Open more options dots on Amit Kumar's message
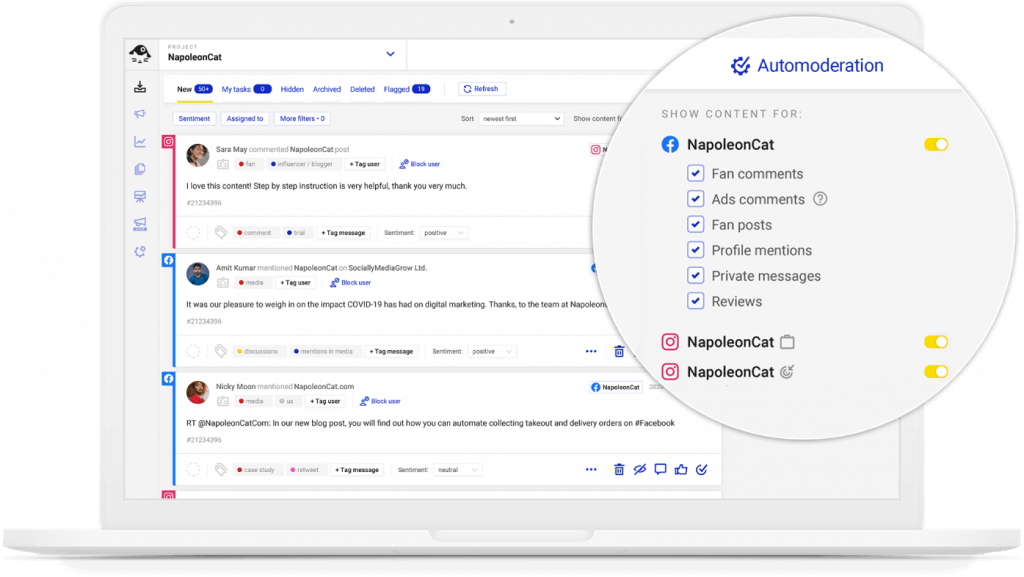This screenshot has height=577, width=1024. (591, 351)
